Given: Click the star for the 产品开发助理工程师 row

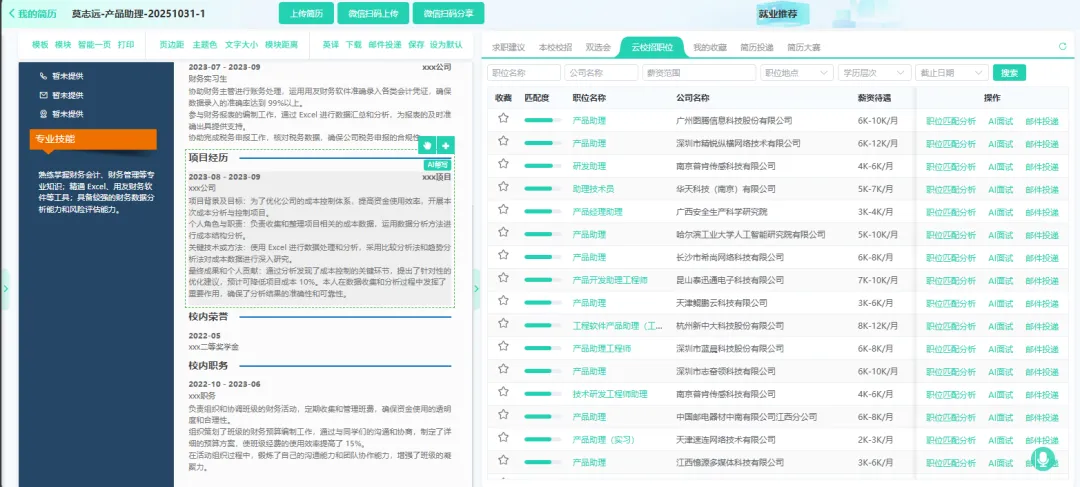Looking at the screenshot, I should pos(503,279).
